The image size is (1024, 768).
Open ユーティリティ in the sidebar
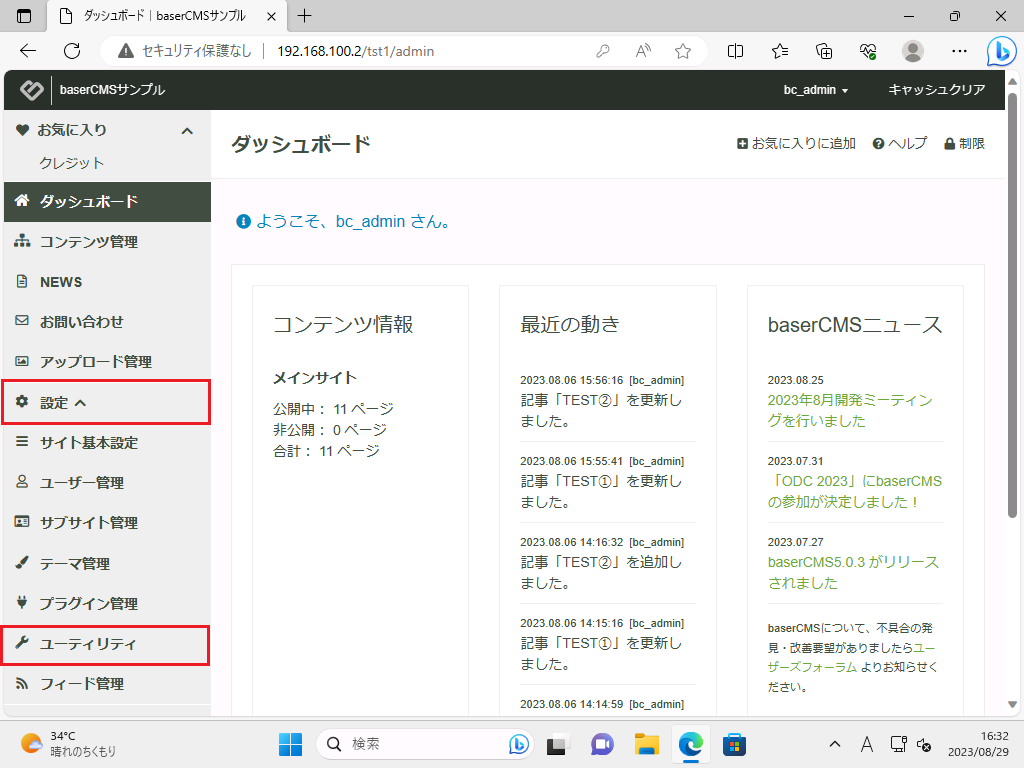tap(88, 644)
